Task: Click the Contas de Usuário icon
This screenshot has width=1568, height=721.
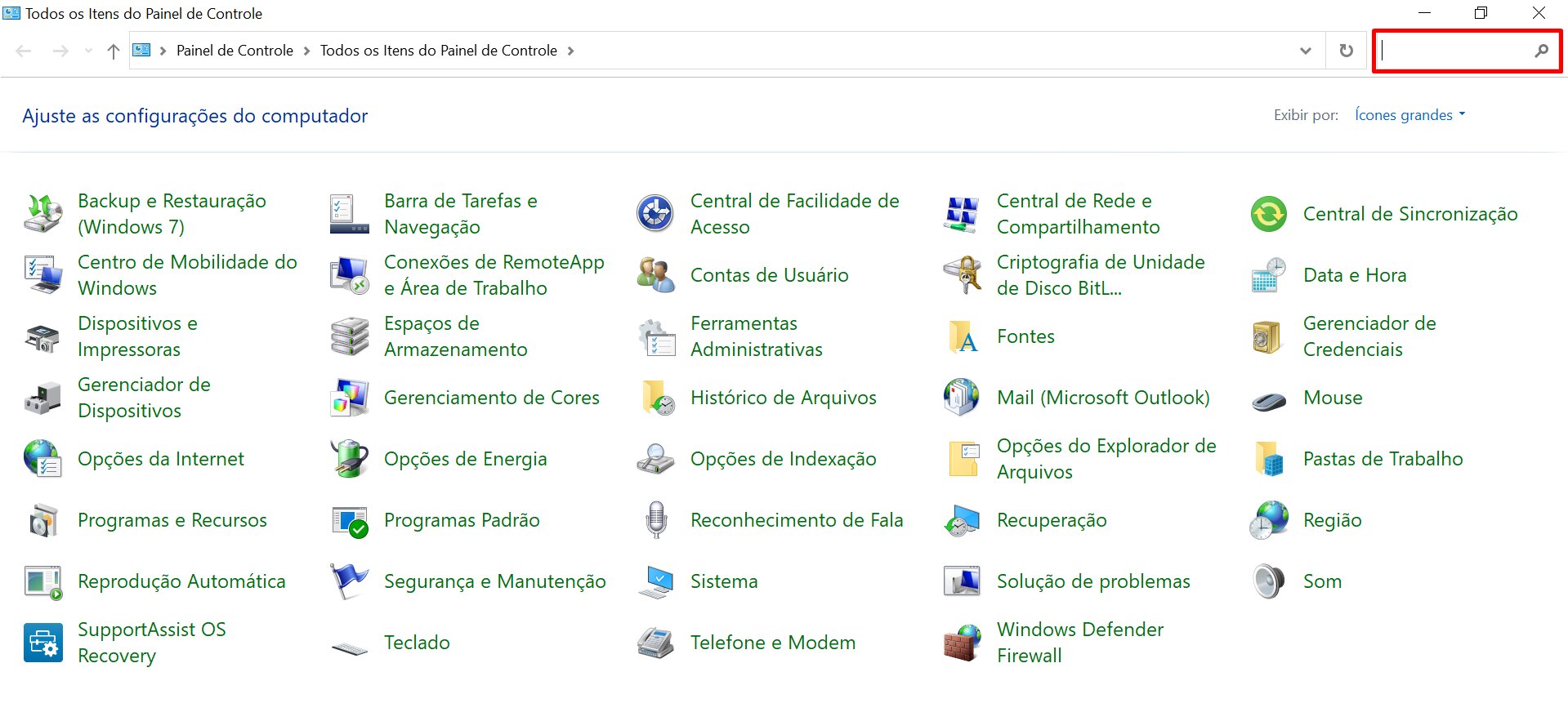Action: click(x=655, y=275)
